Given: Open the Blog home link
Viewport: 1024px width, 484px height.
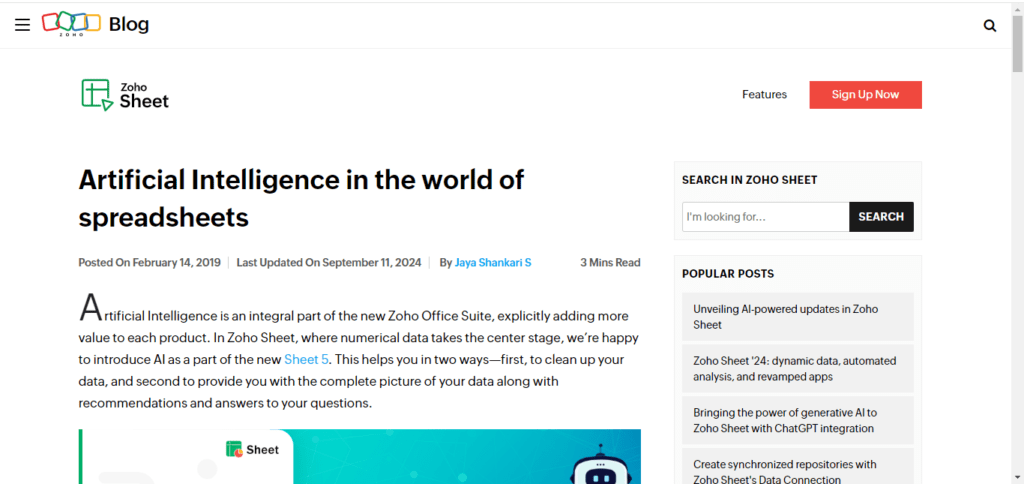Looking at the screenshot, I should pyautogui.click(x=128, y=24).
